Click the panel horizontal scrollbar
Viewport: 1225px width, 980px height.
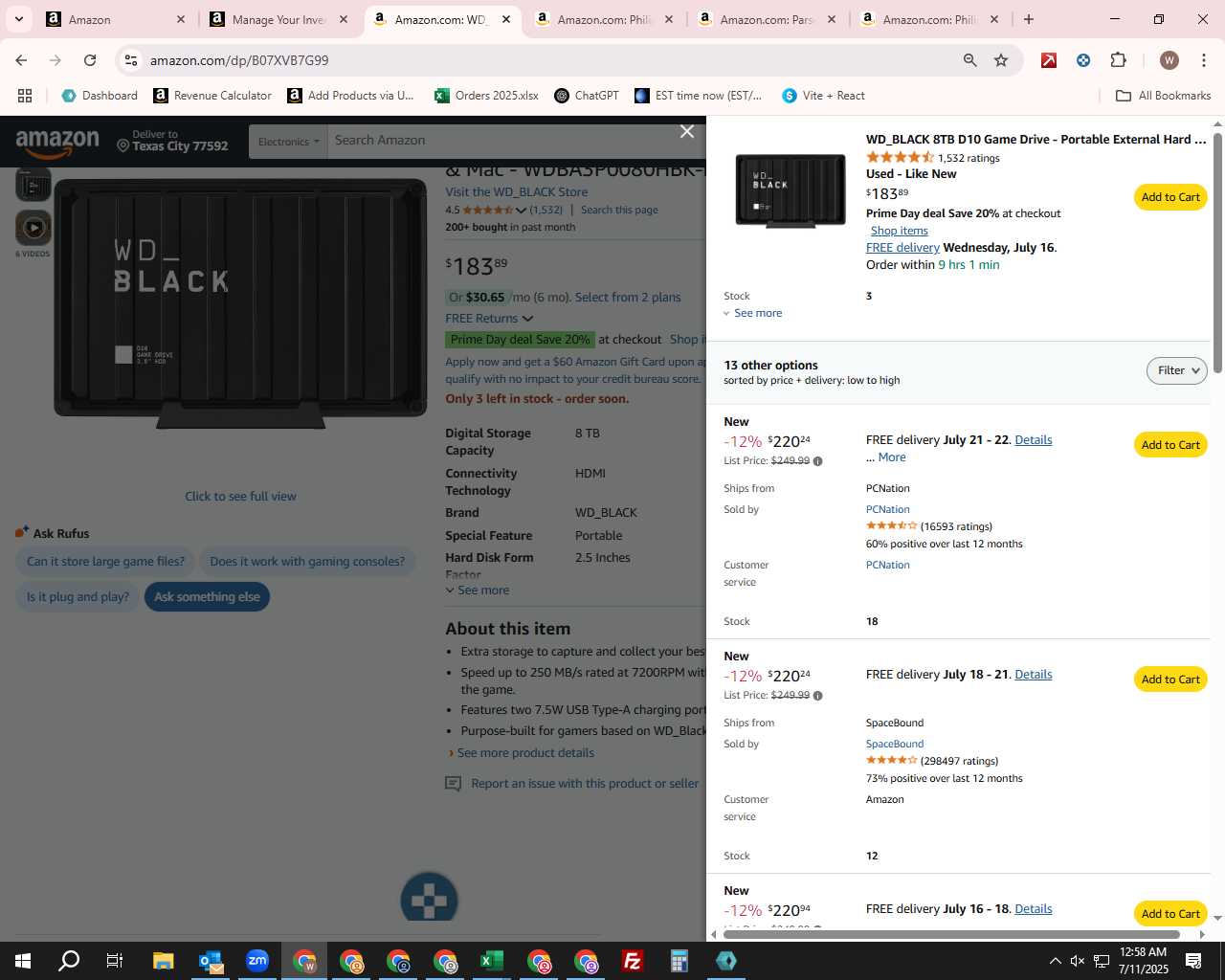click(950, 934)
